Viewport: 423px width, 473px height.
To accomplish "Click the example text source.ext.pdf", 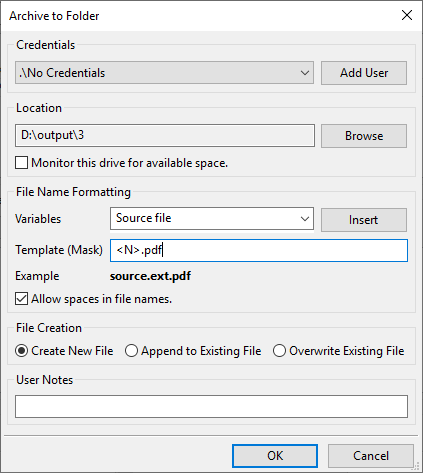I will click(x=150, y=276).
